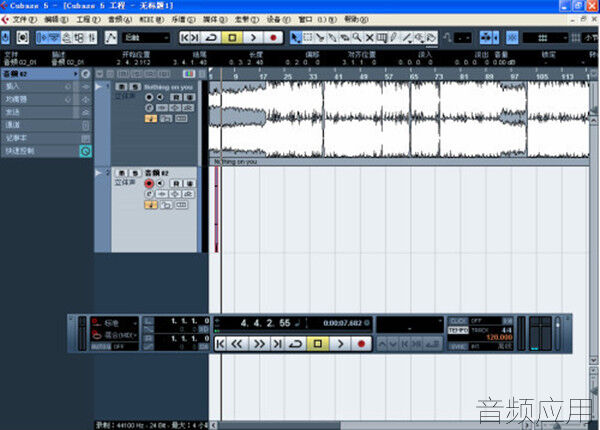Mute track 1 Nothing on you

[121, 87]
